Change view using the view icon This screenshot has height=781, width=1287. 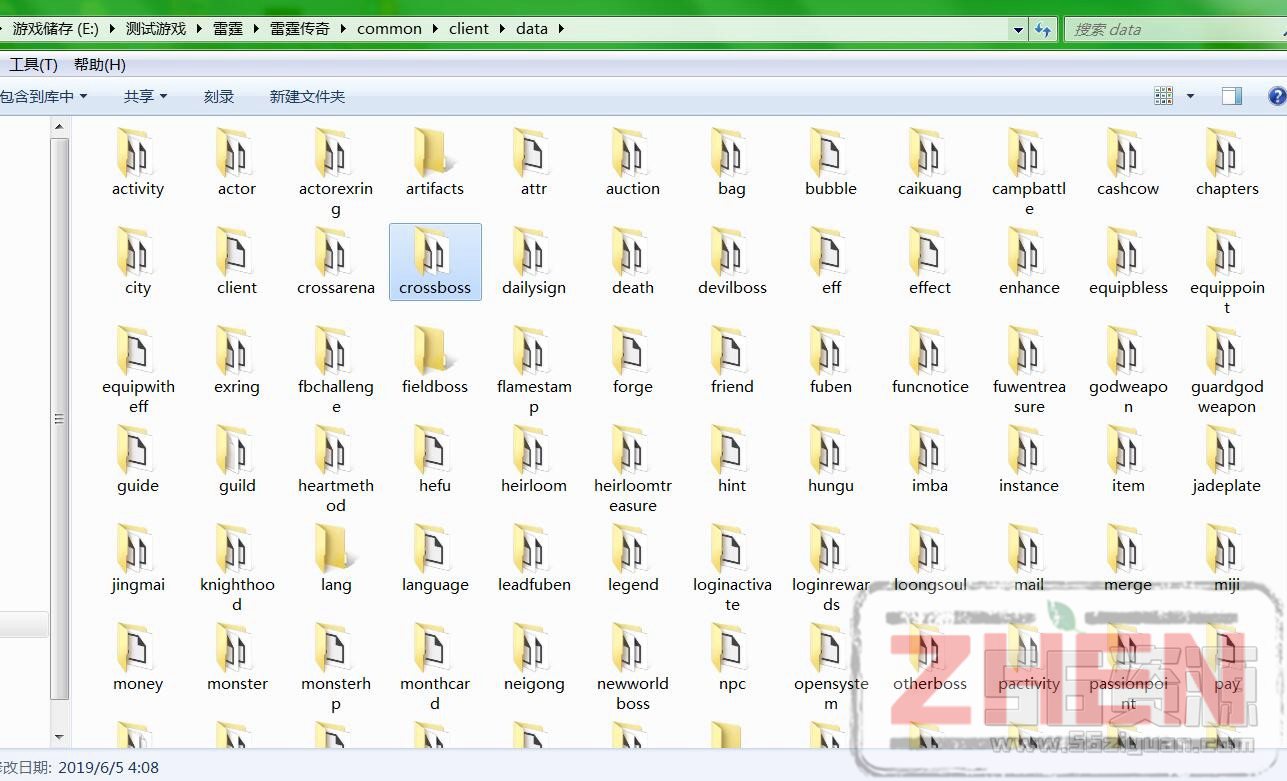[1163, 96]
